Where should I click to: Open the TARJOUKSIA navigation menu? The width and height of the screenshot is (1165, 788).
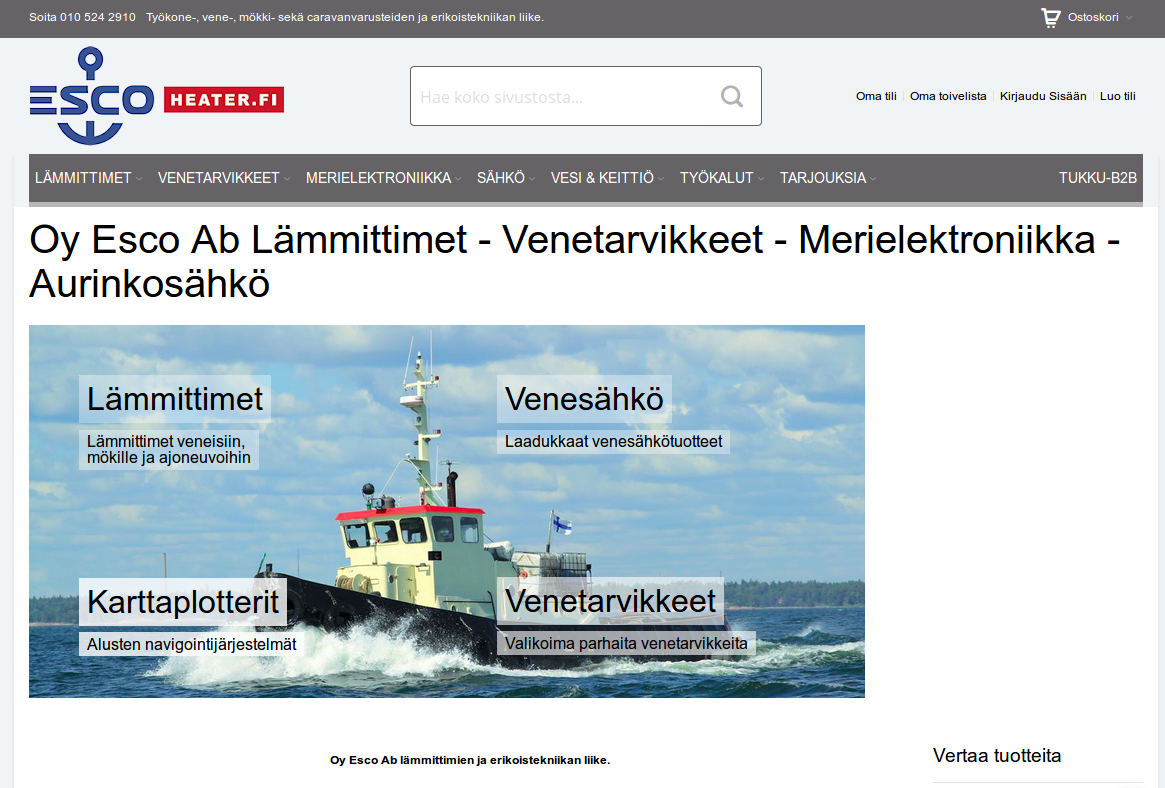[x=822, y=178]
